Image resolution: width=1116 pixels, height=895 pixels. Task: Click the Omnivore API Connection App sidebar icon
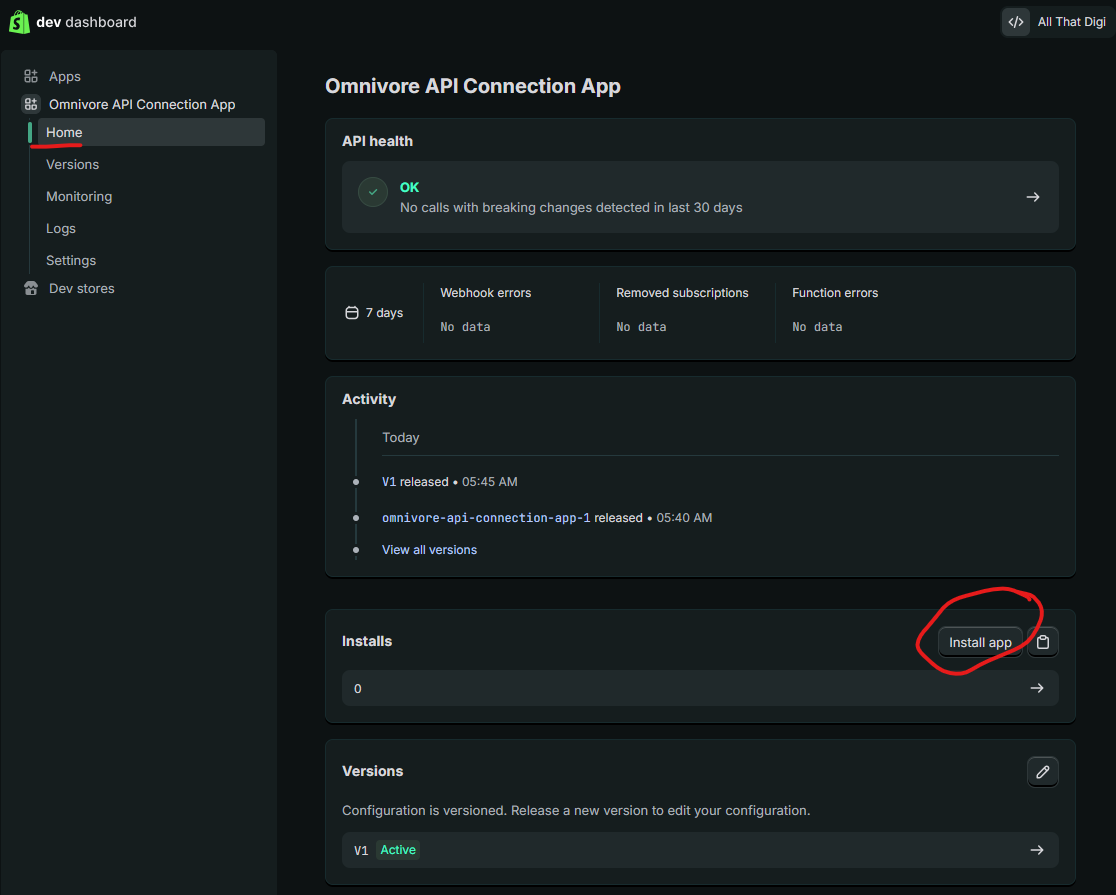coord(31,104)
